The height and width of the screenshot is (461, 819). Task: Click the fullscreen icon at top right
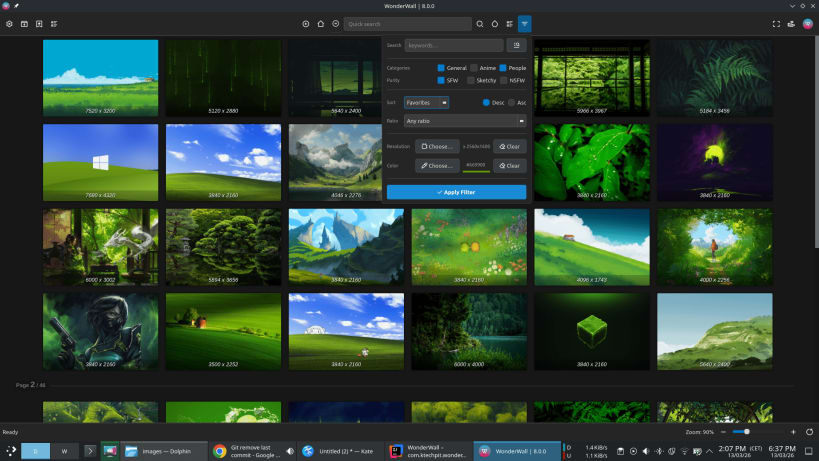(776, 24)
